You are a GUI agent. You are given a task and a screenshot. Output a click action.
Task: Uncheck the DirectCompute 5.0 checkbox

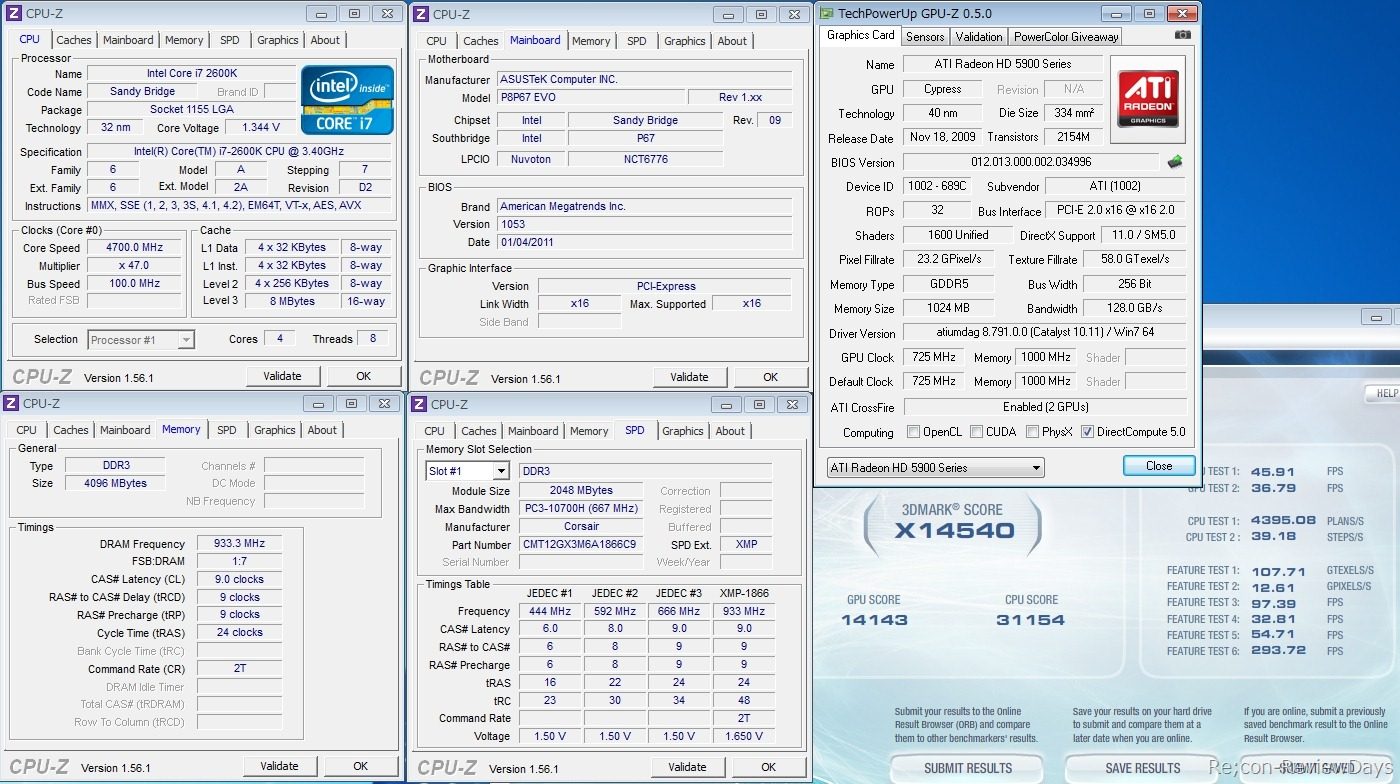pyautogui.click(x=1087, y=432)
